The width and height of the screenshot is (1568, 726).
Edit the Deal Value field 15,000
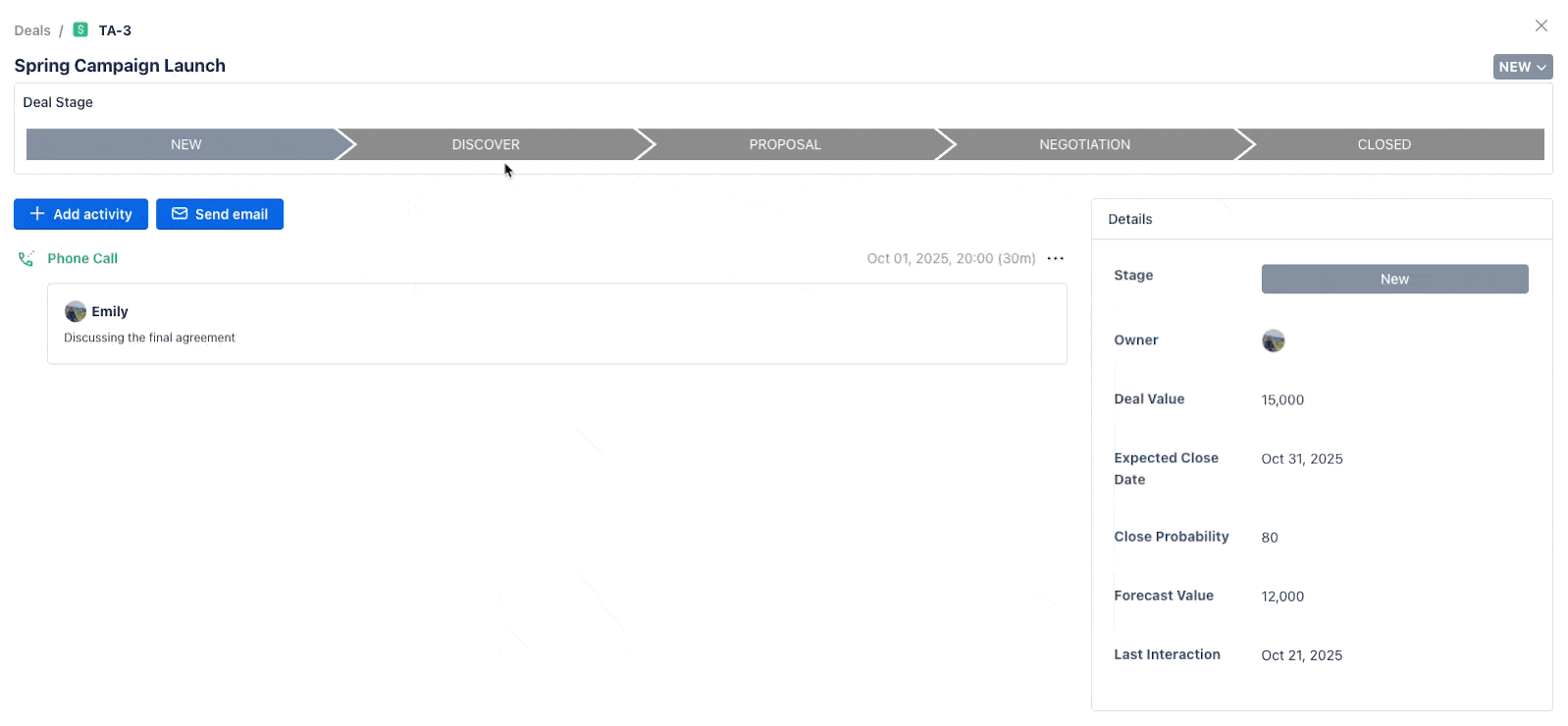click(1282, 400)
